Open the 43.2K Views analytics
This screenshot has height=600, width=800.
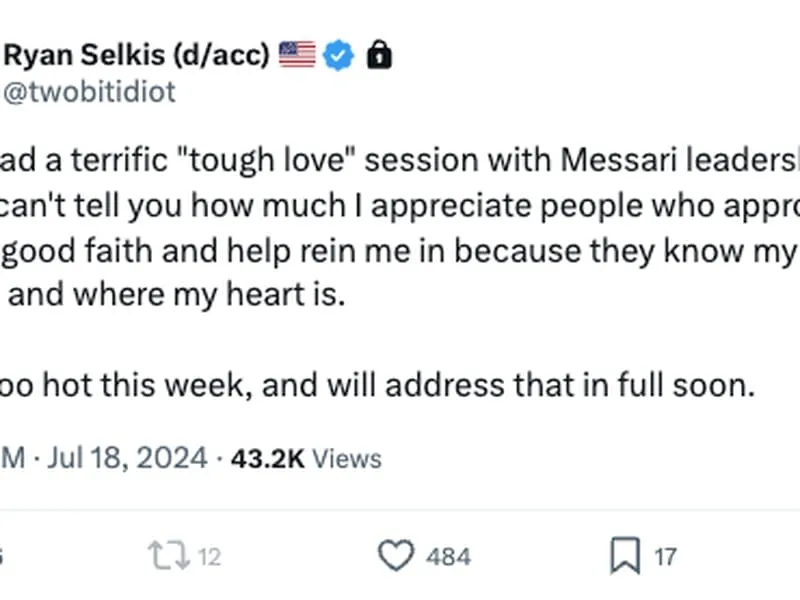[306, 458]
